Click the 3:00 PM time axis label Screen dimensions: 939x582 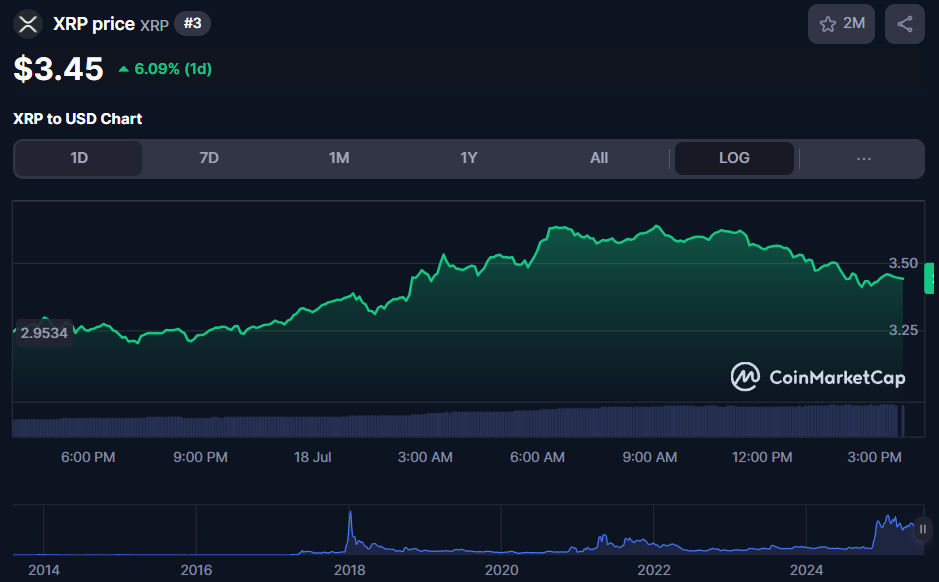pos(874,457)
